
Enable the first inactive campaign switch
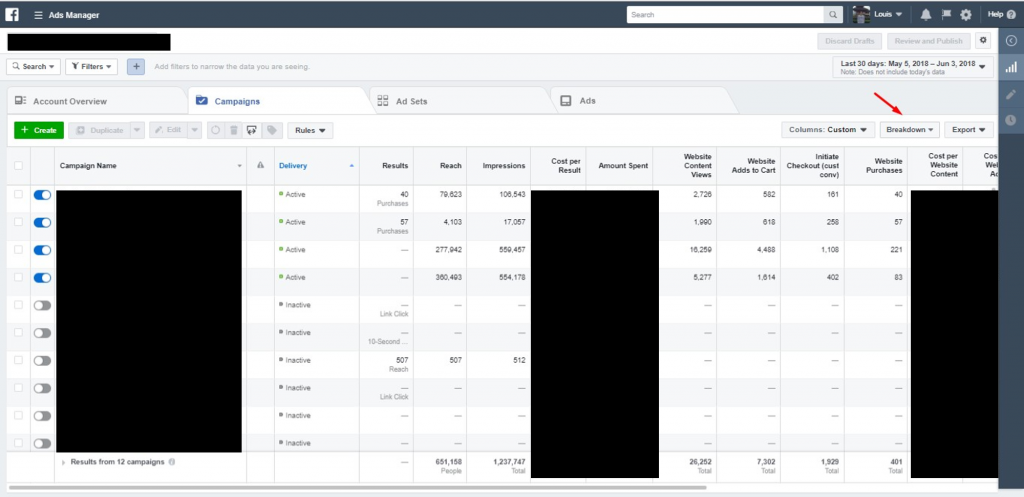42,305
